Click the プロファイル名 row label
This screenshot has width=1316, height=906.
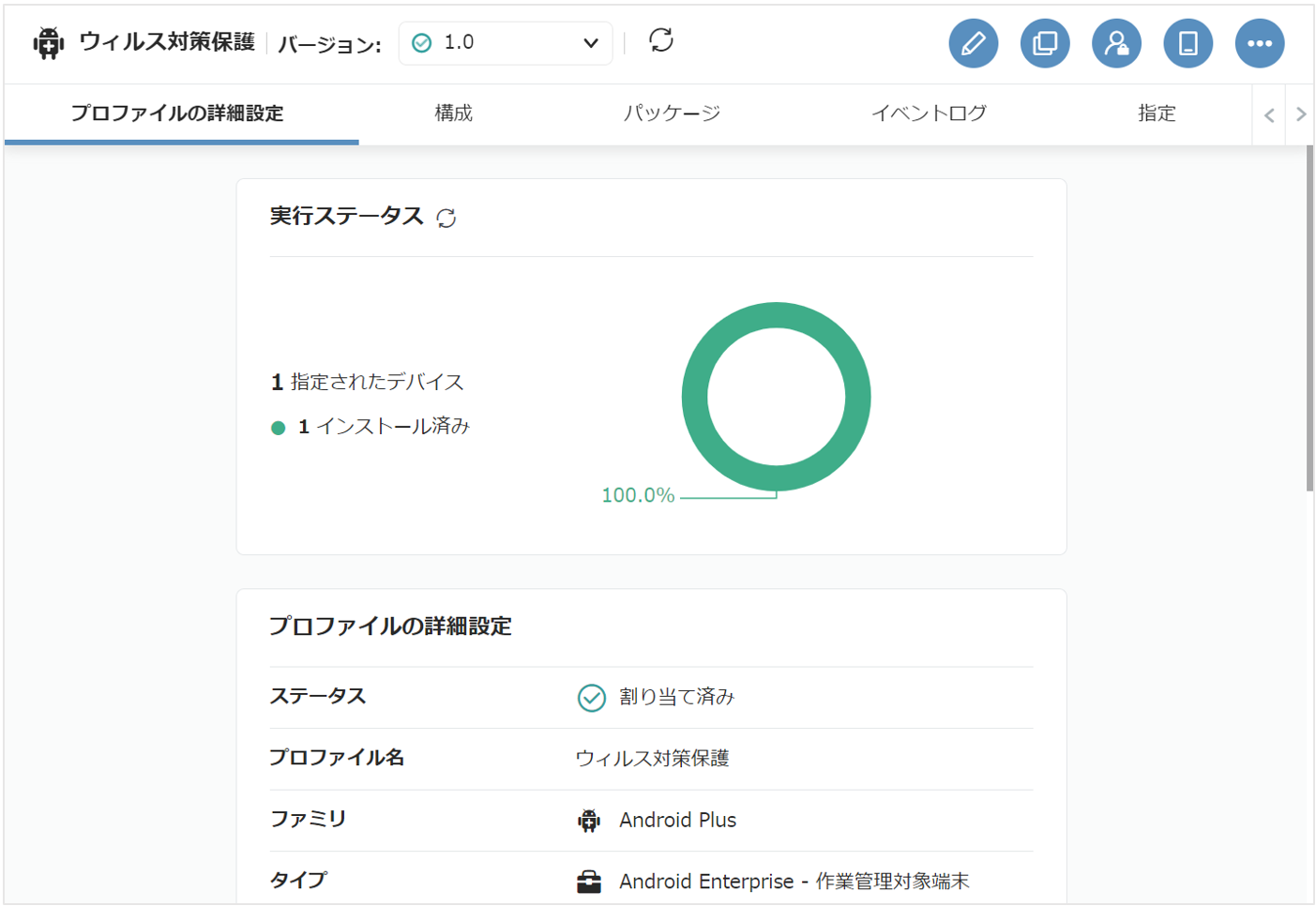337,758
